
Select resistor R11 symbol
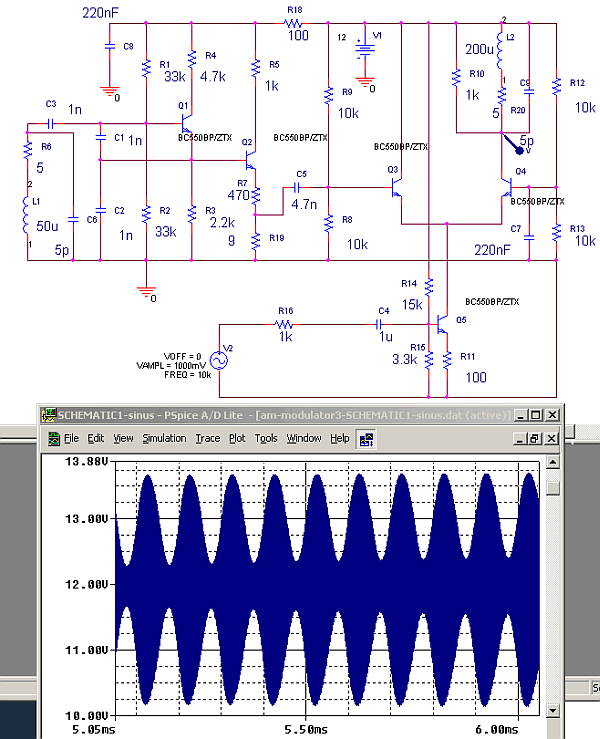point(447,360)
